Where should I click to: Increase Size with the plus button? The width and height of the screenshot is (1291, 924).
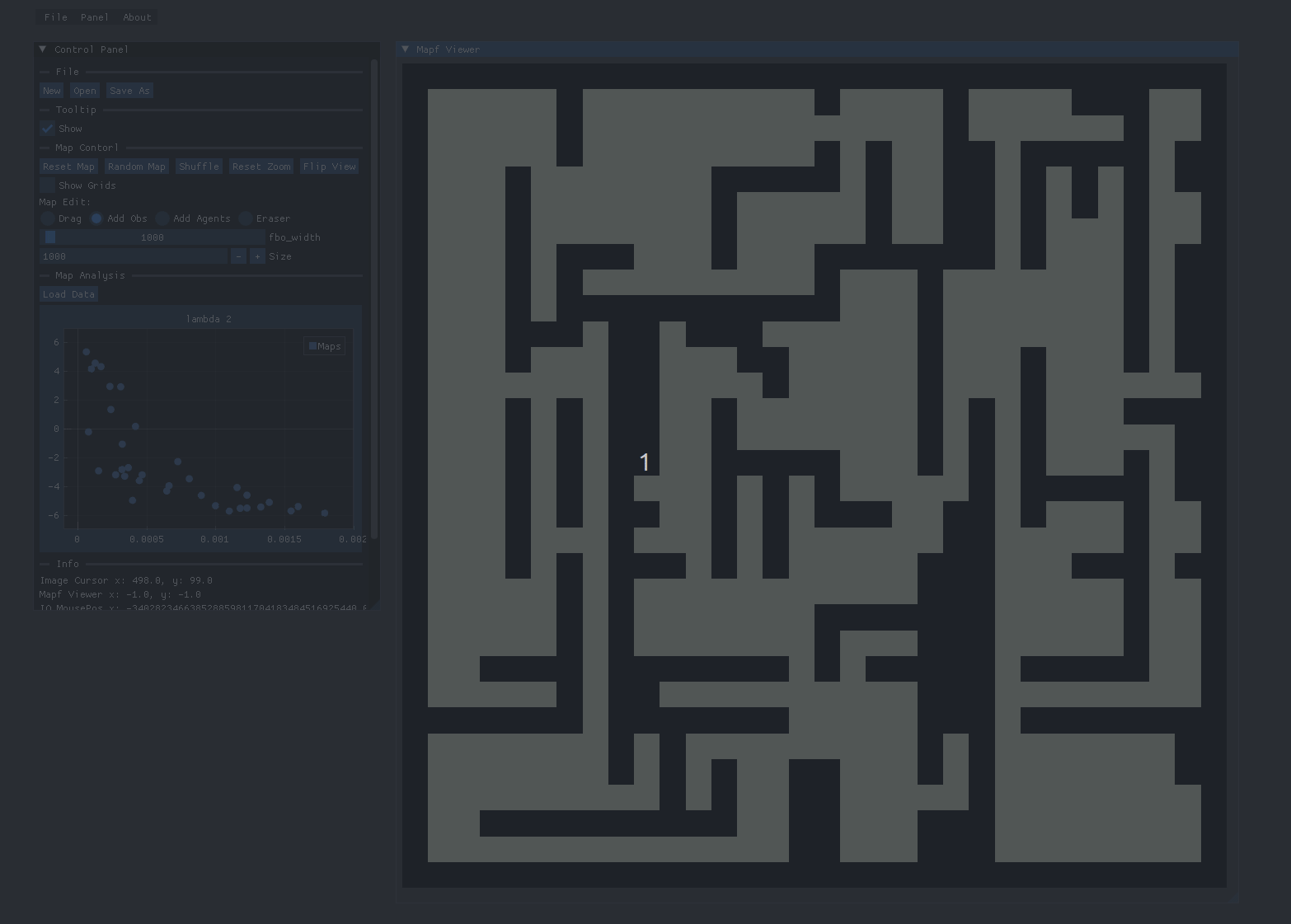click(x=257, y=256)
